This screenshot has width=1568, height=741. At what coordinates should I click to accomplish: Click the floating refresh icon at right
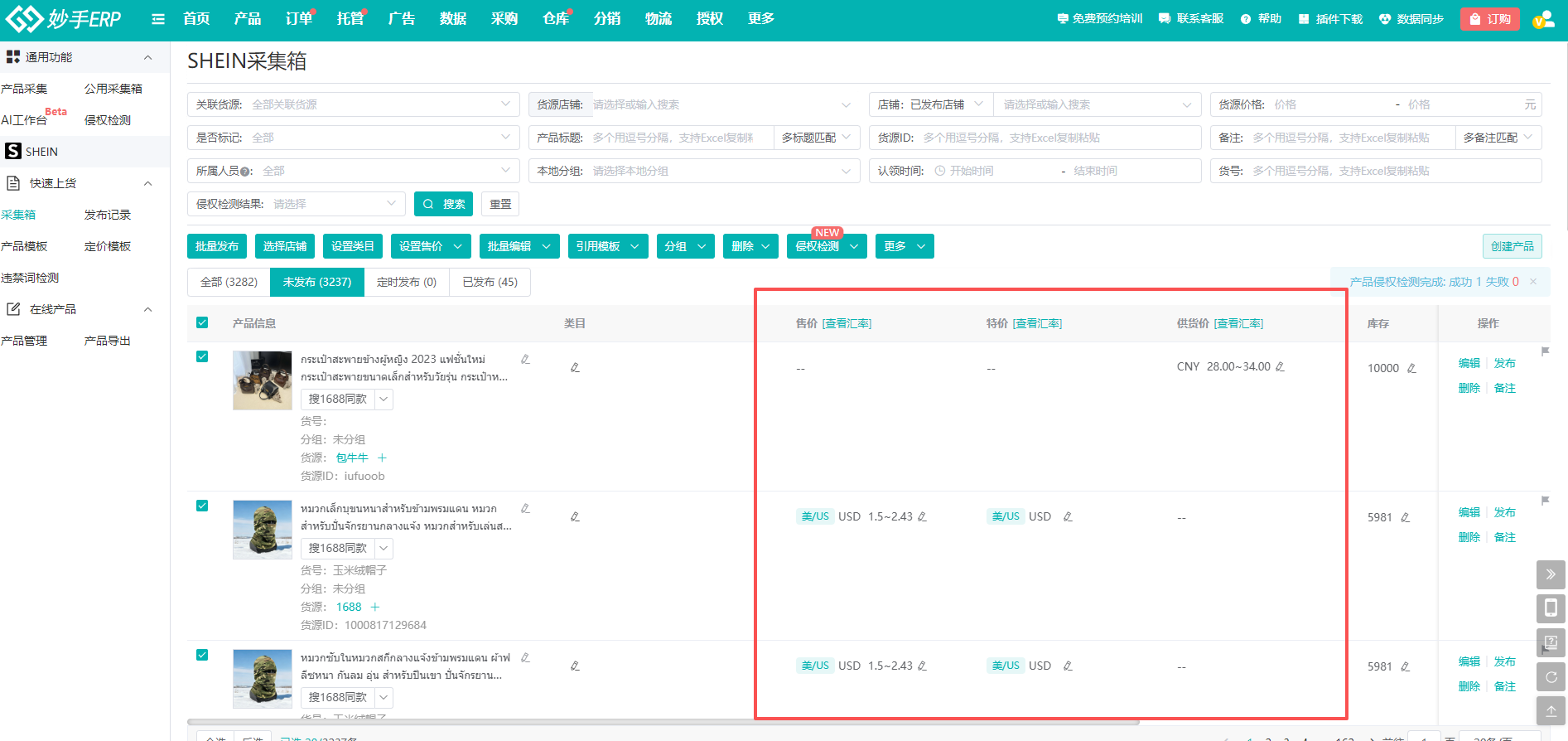(x=1551, y=677)
